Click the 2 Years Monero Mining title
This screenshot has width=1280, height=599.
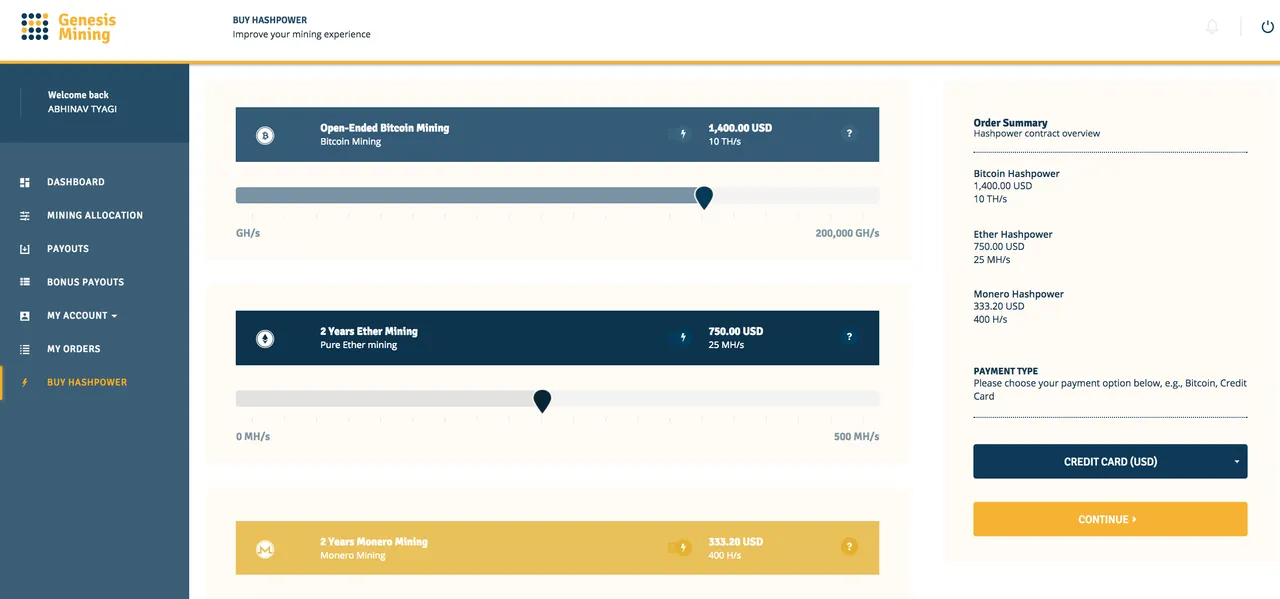point(374,542)
